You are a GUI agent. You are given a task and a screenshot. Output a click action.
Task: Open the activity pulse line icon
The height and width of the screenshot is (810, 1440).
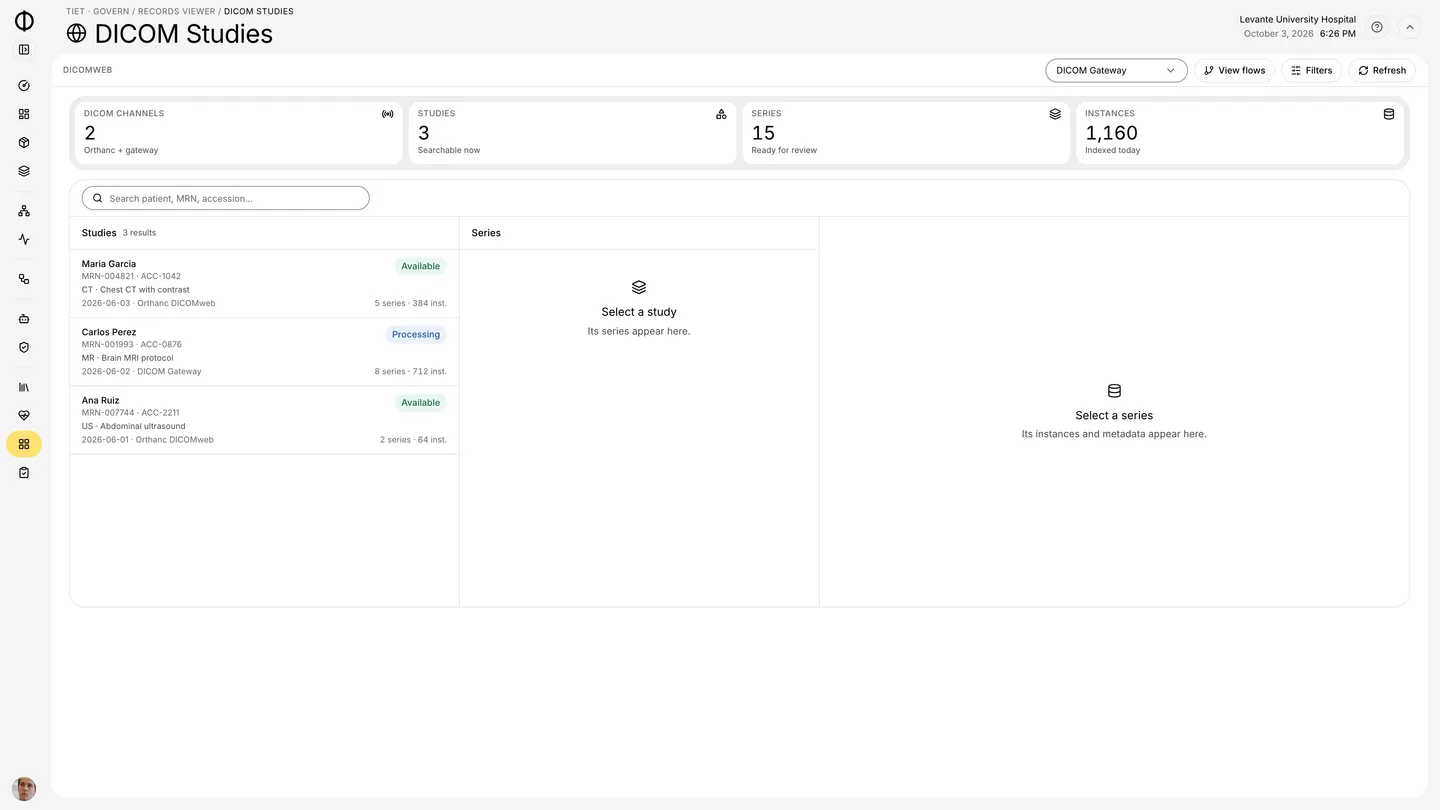24,240
